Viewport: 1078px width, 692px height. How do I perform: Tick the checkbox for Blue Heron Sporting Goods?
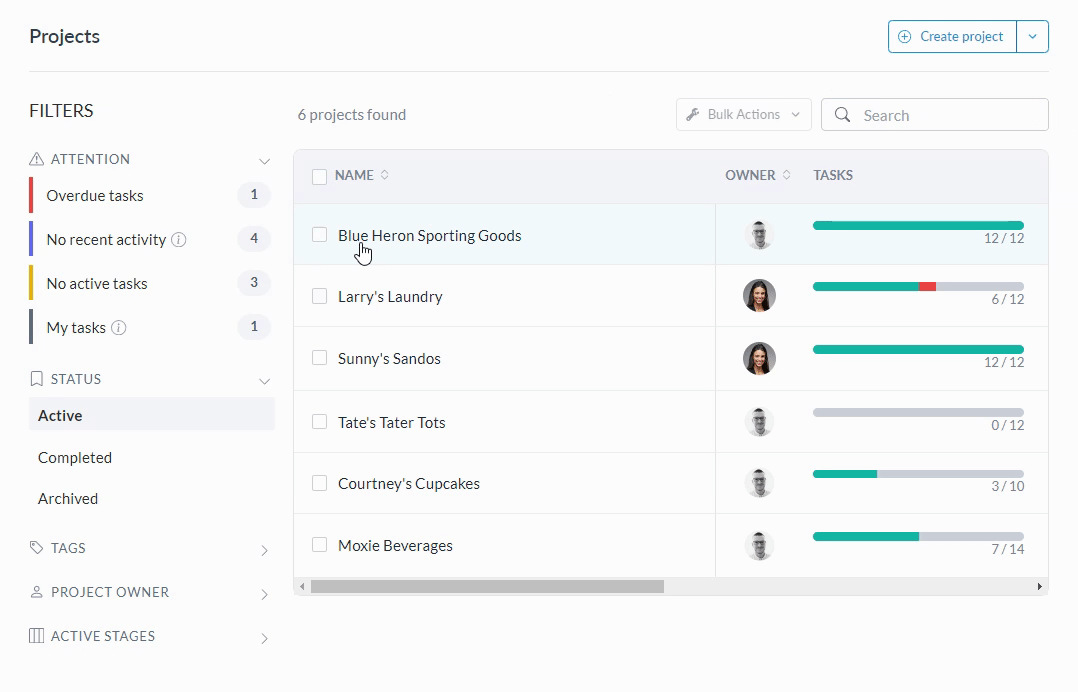point(320,235)
